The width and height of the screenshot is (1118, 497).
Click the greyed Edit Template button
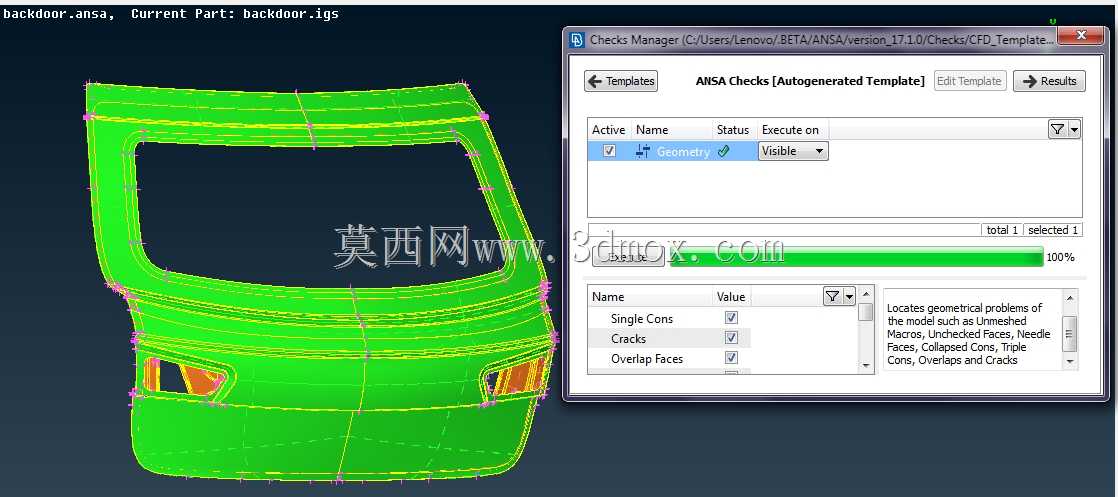point(969,81)
